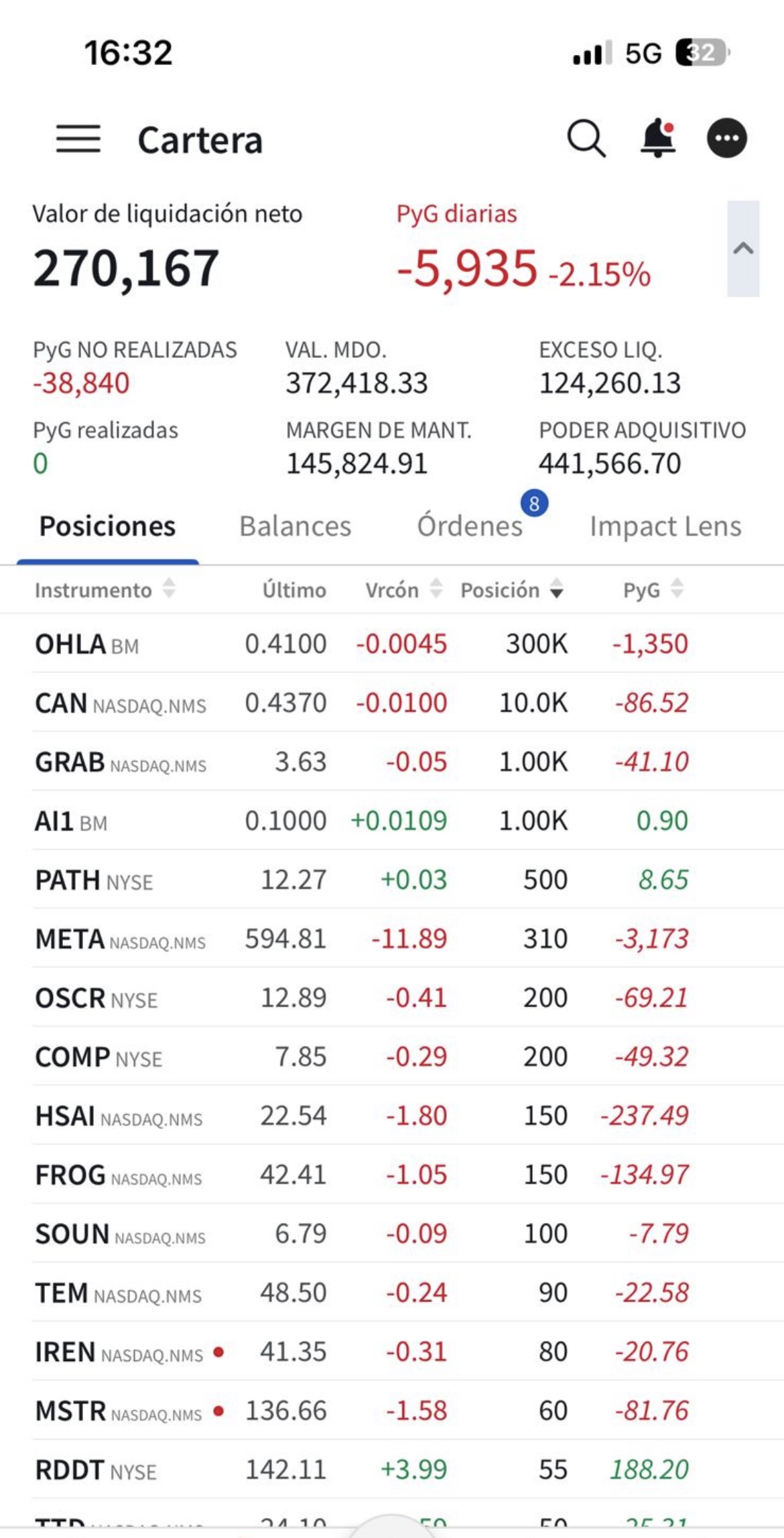Tap the red dot next to MSTR

pos(218,1411)
